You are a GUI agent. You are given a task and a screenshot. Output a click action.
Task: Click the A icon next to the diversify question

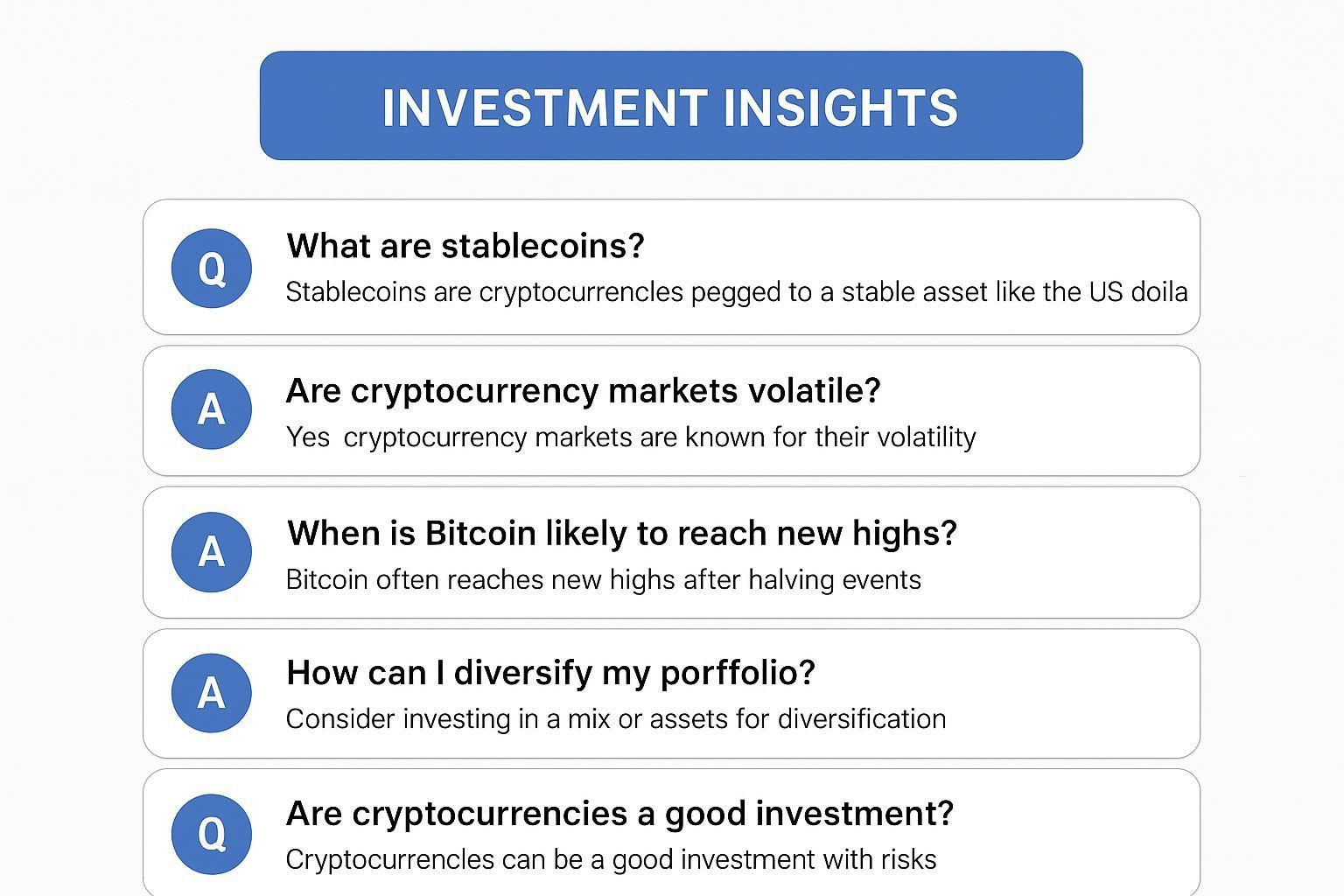211,693
